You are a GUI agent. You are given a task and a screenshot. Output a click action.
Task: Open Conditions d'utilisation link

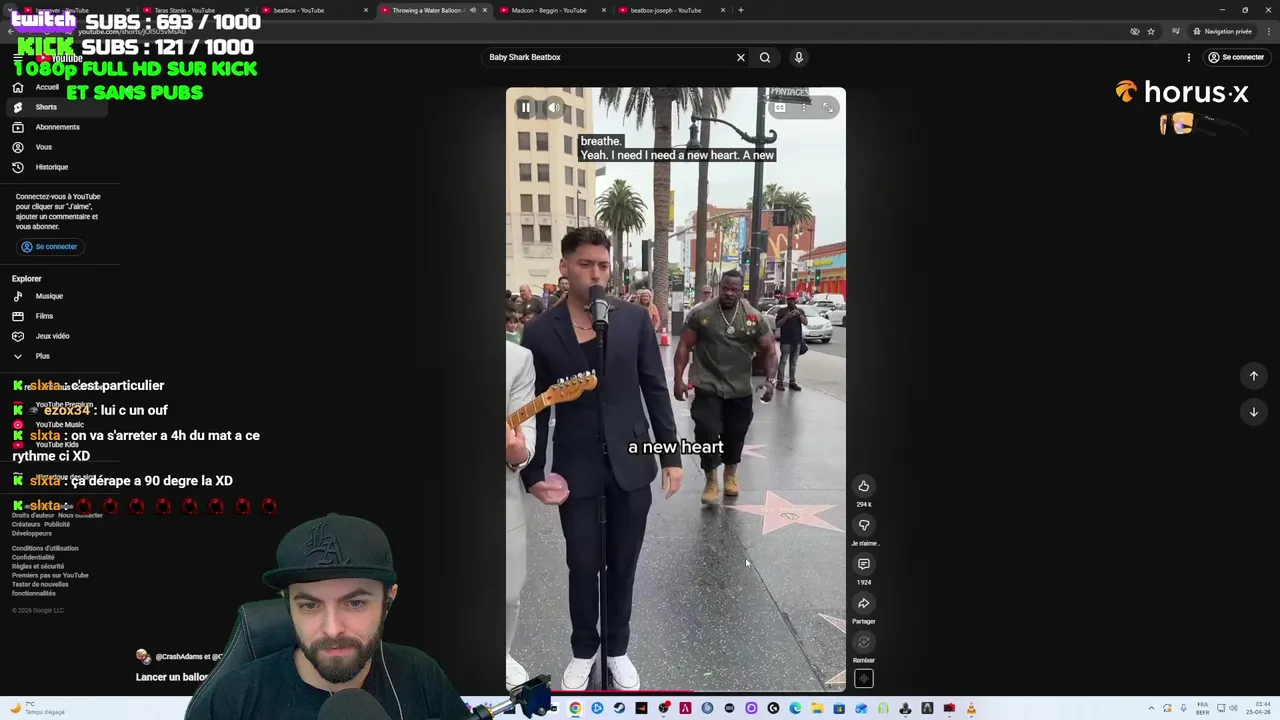tap(45, 548)
